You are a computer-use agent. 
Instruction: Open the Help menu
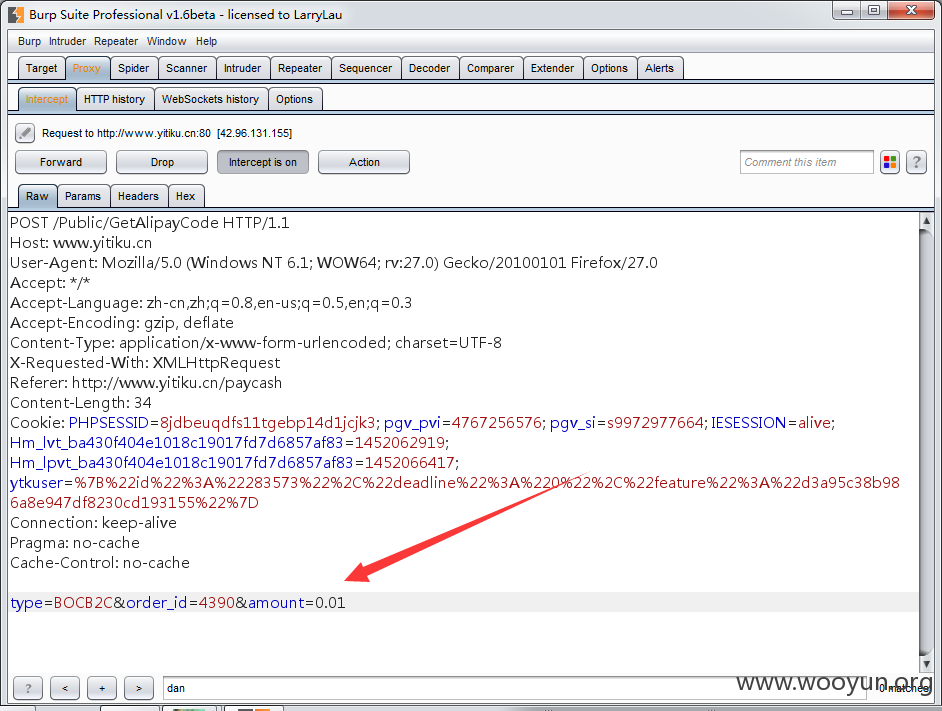(x=206, y=41)
